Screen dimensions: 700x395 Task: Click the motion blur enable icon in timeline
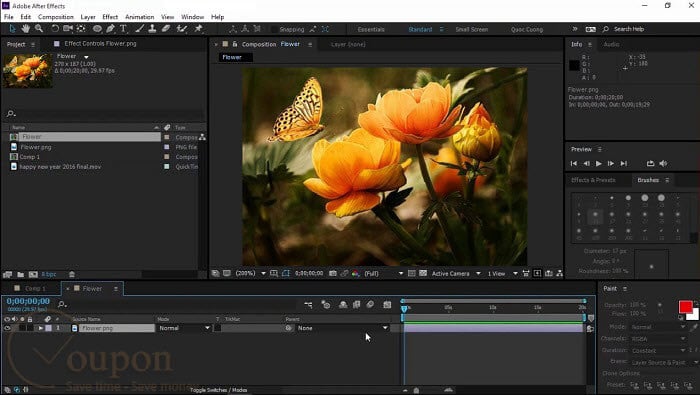370,304
